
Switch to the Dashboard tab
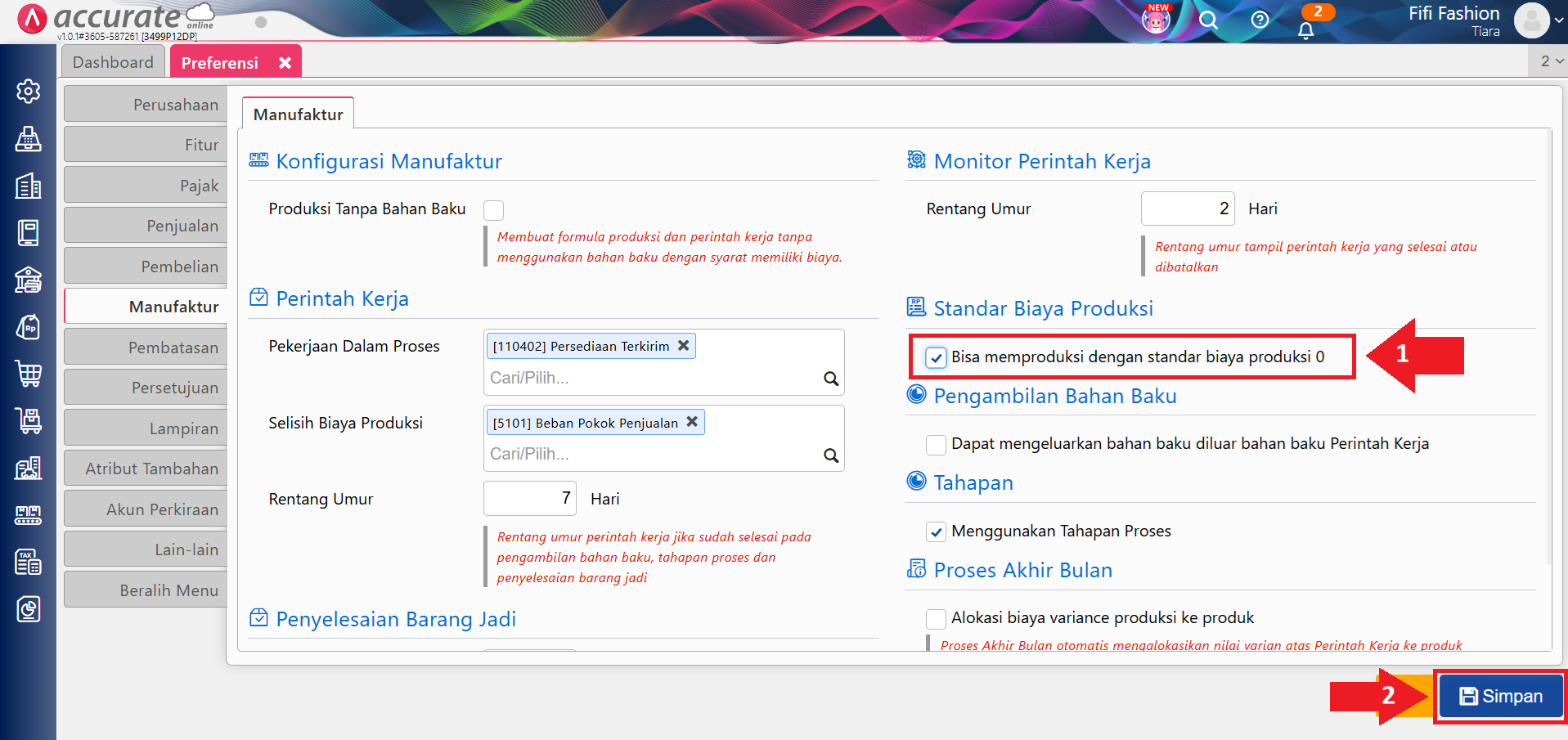point(112,61)
